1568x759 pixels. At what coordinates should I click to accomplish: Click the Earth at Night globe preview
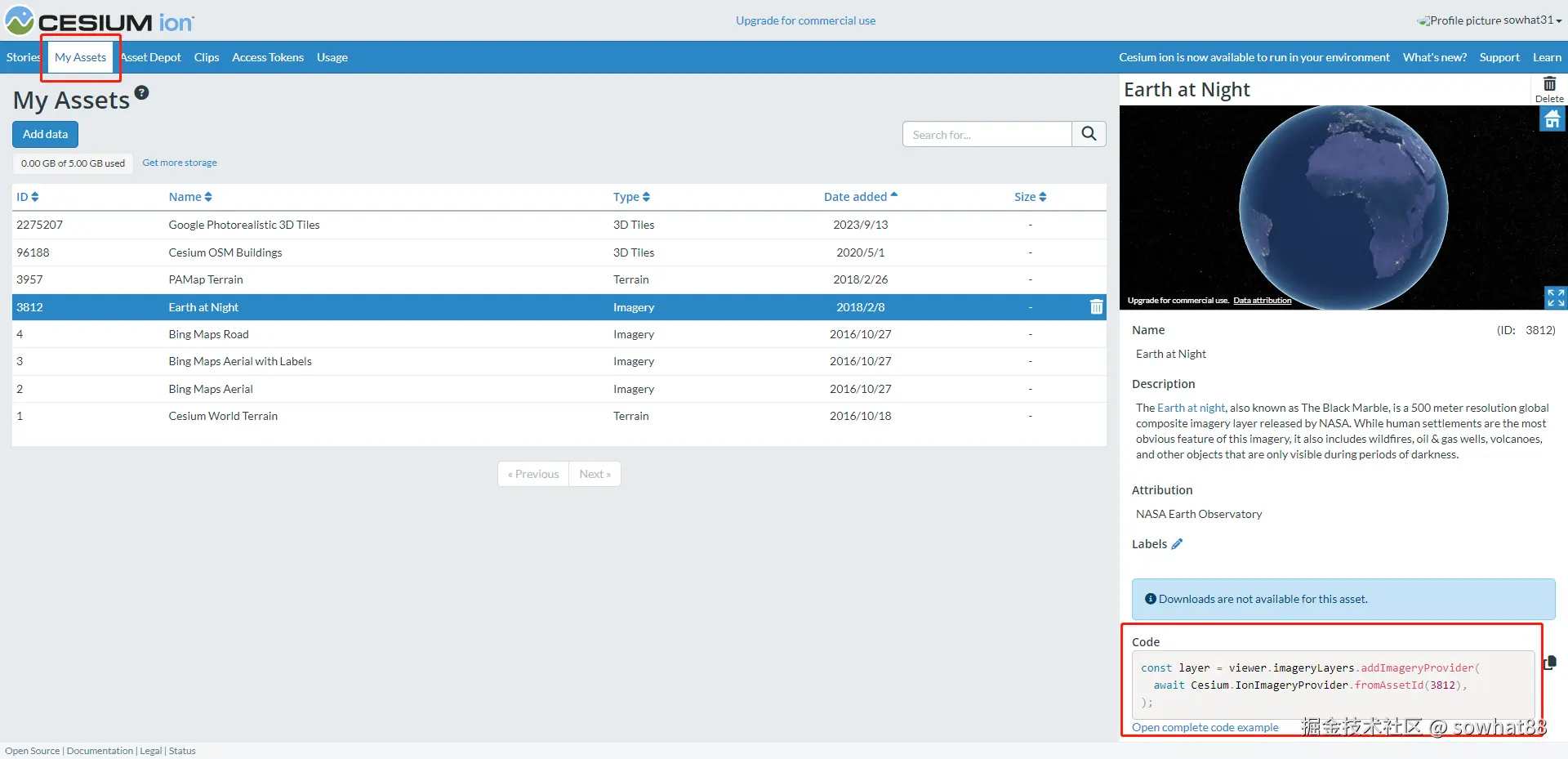(1343, 208)
